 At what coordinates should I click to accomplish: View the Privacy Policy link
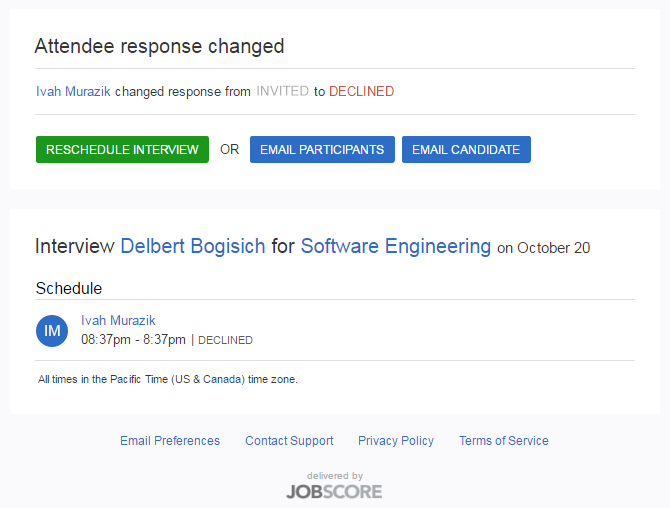[x=396, y=440]
